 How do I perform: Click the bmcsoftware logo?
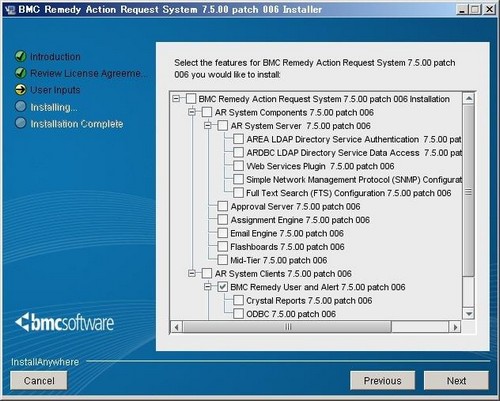[x=65, y=322]
